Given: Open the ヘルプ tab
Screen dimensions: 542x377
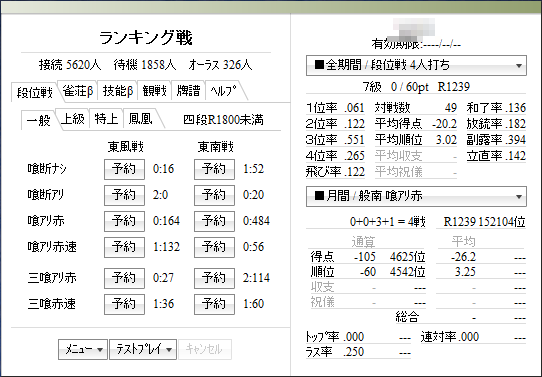Looking at the screenshot, I should coord(224,91).
